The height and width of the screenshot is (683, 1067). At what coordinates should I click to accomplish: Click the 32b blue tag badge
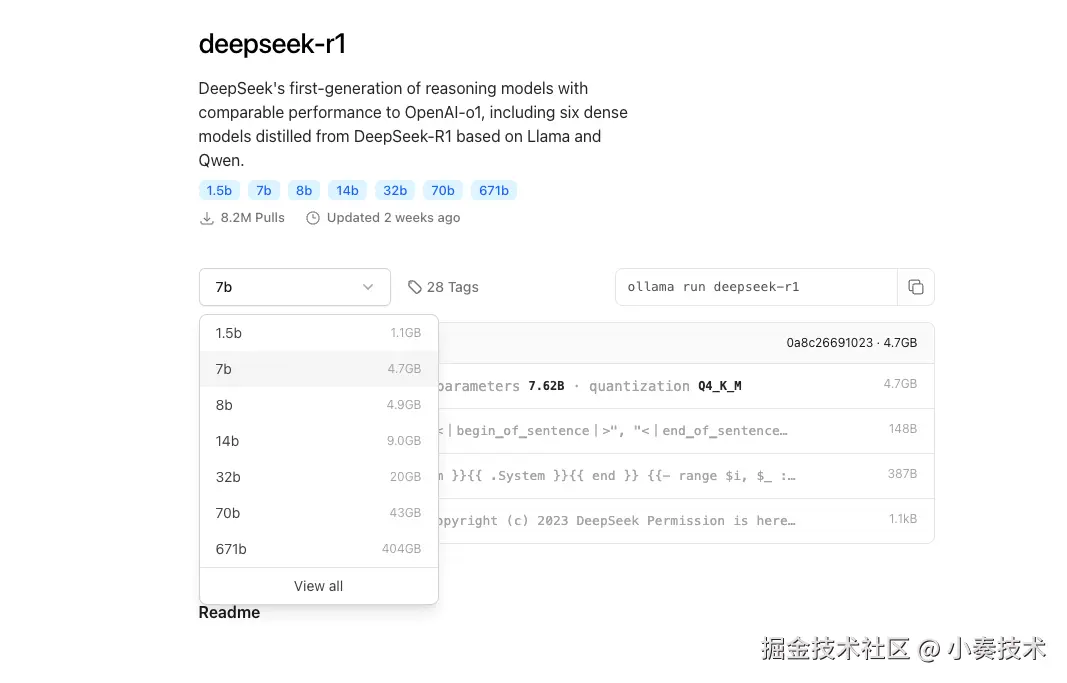click(x=395, y=190)
